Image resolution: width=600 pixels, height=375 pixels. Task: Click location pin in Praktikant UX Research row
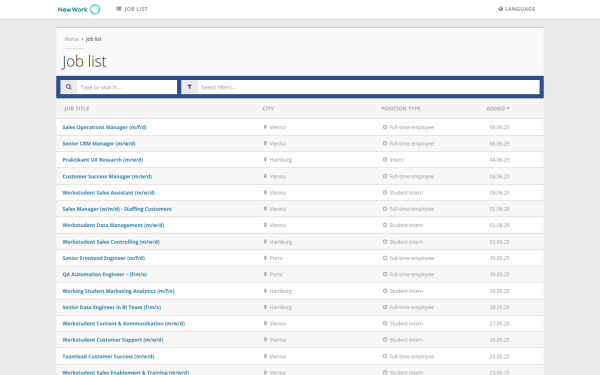tap(265, 160)
